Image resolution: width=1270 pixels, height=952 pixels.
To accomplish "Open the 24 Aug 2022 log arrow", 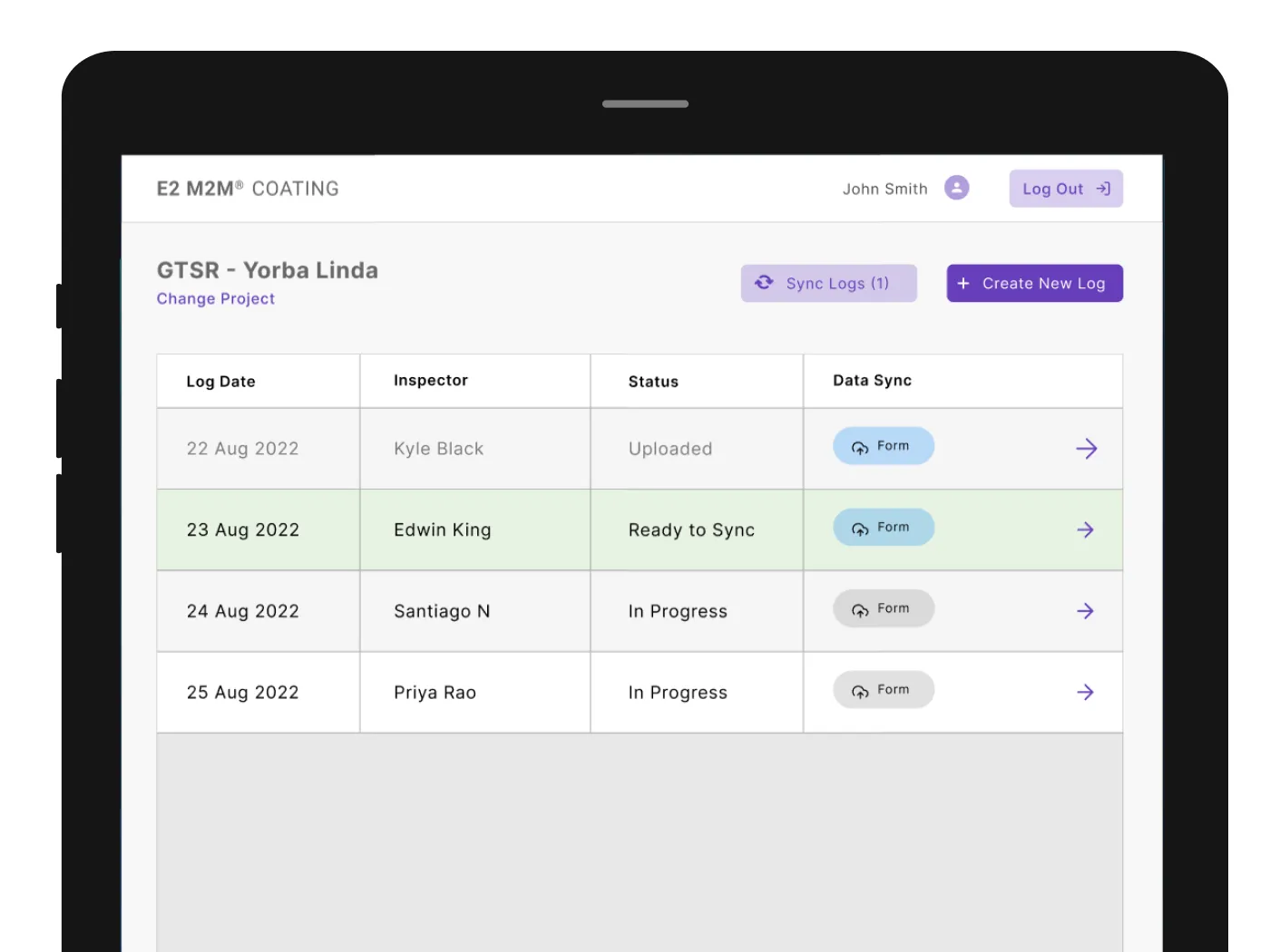I will coord(1085,611).
